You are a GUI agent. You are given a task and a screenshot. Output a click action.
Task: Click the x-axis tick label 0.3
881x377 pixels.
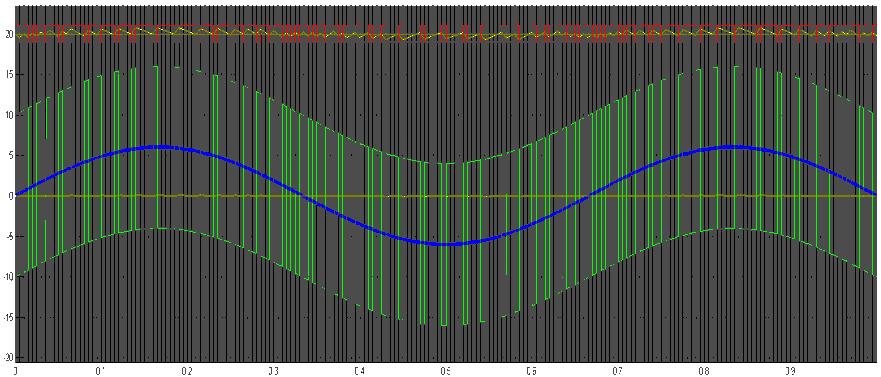coord(273,371)
